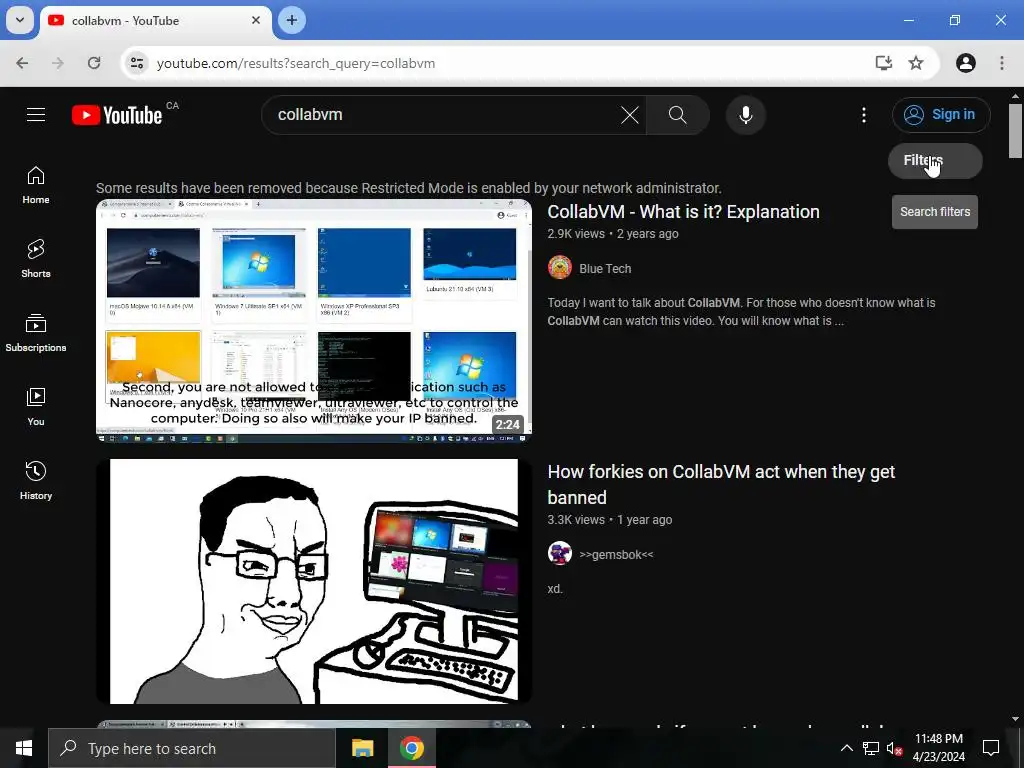Open a new Chrome tab

tap(292, 20)
